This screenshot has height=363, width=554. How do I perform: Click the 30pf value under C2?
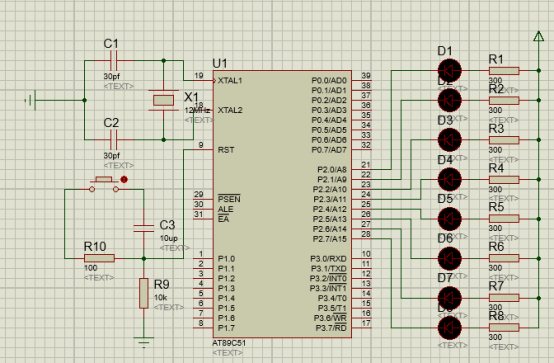(x=112, y=156)
